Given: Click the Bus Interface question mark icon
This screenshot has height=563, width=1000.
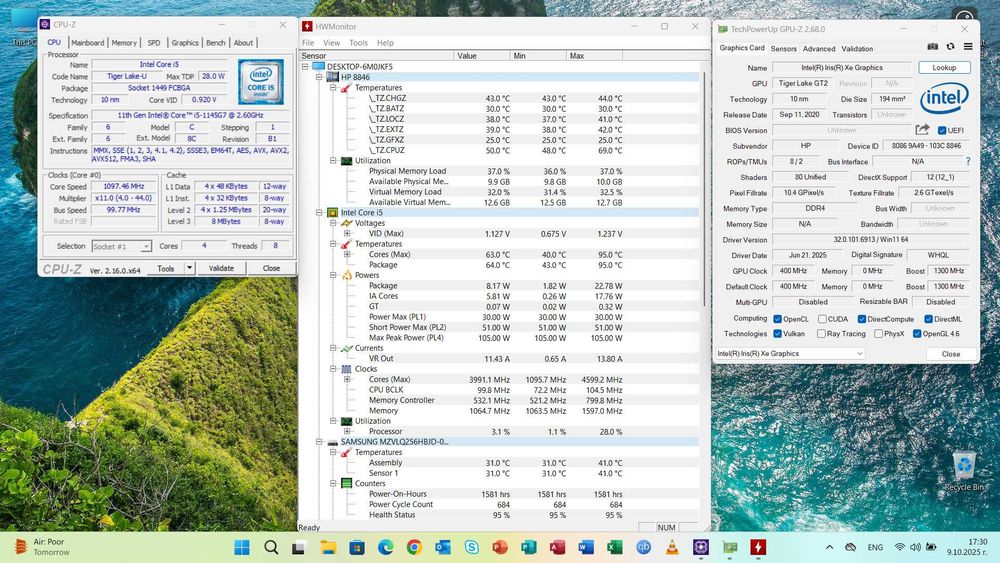Looking at the screenshot, I should click(967, 161).
